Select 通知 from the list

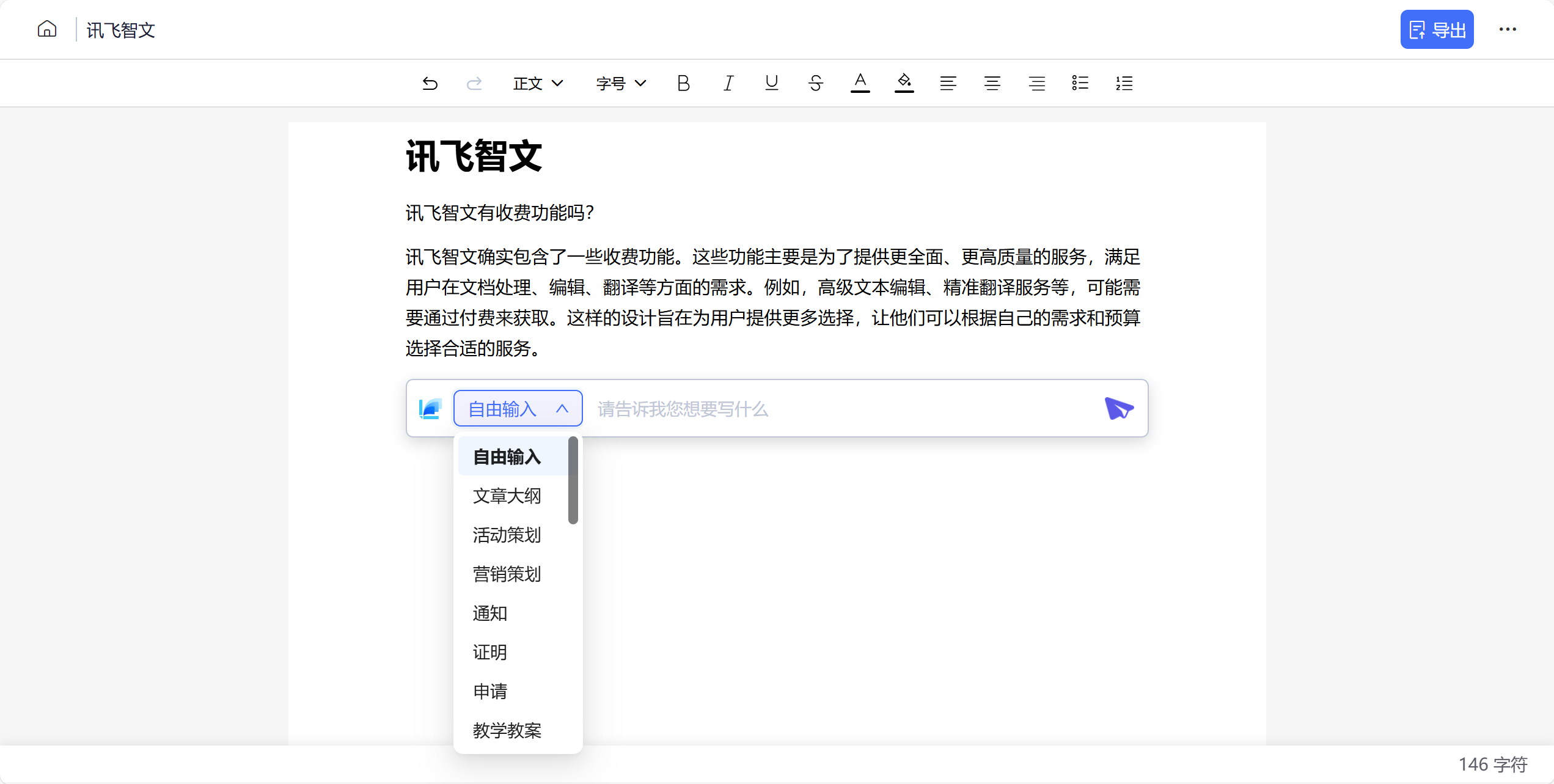point(513,613)
